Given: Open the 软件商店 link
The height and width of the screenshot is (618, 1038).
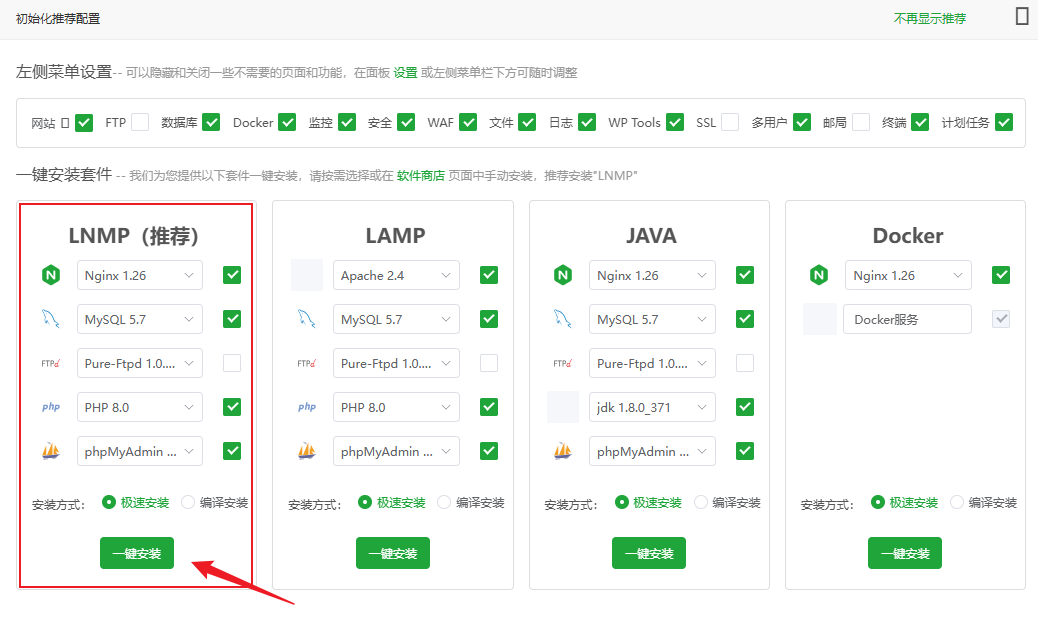Looking at the screenshot, I should (420, 175).
